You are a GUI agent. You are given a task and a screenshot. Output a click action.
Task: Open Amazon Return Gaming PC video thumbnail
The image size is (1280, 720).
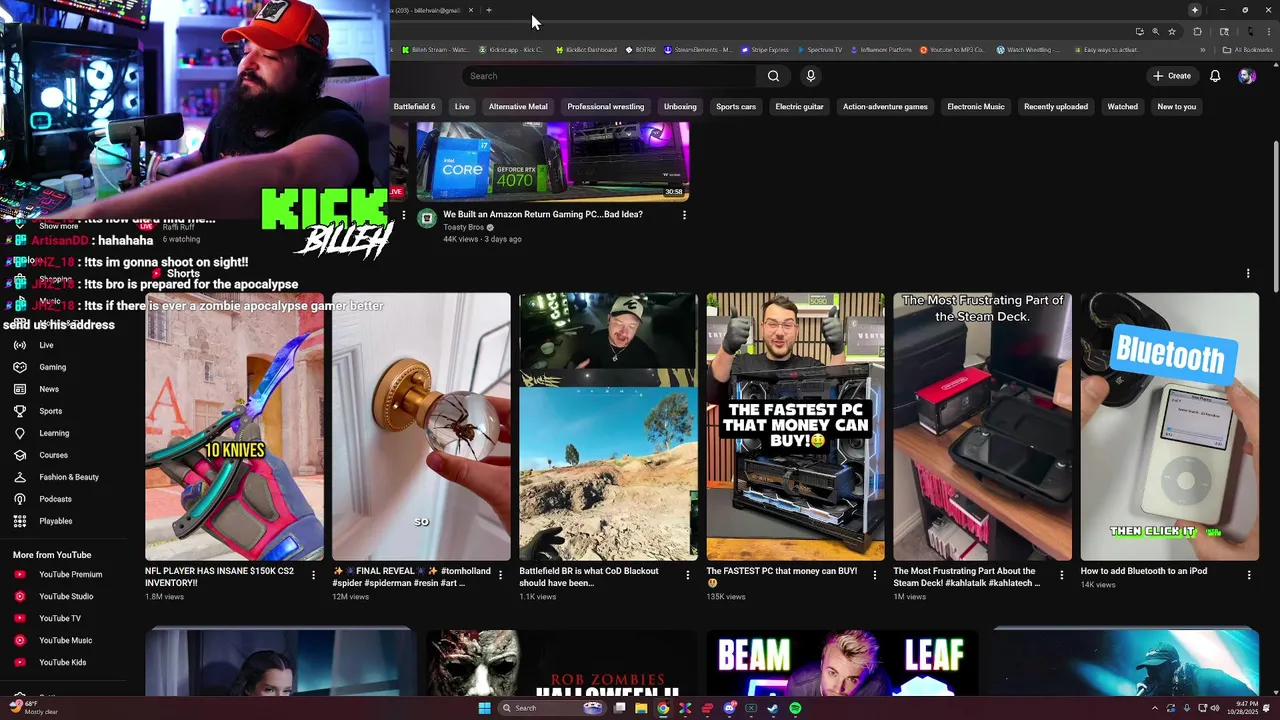[553, 161]
